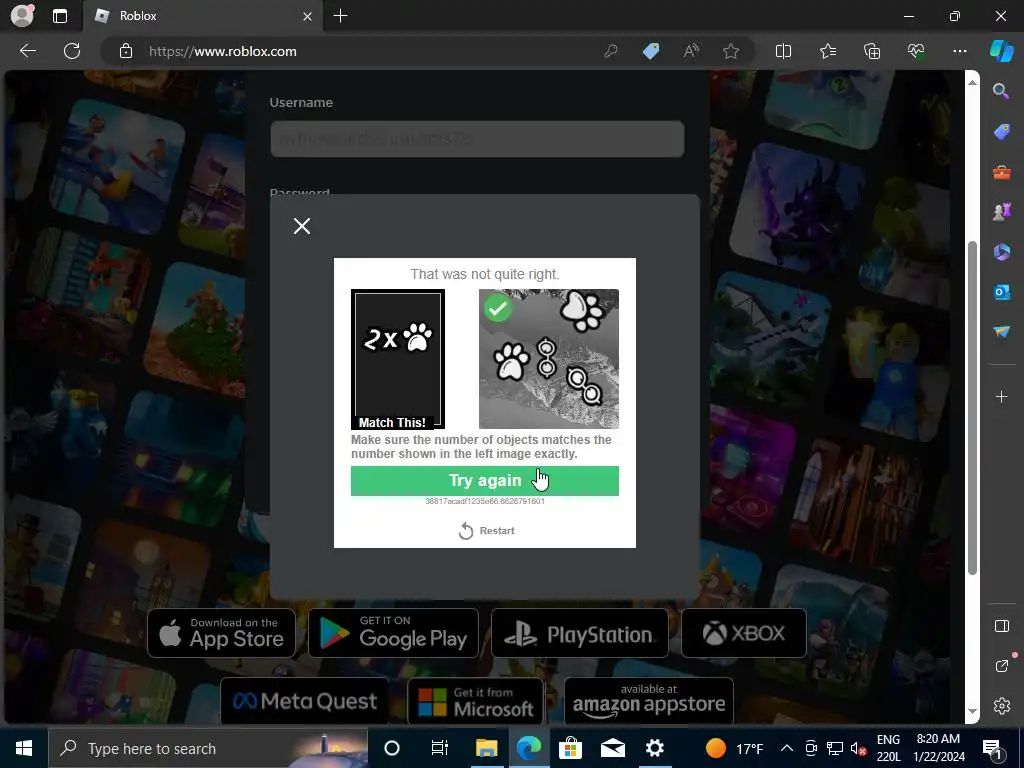Click the address bar URL
Image resolution: width=1024 pixels, height=768 pixels.
(223, 51)
